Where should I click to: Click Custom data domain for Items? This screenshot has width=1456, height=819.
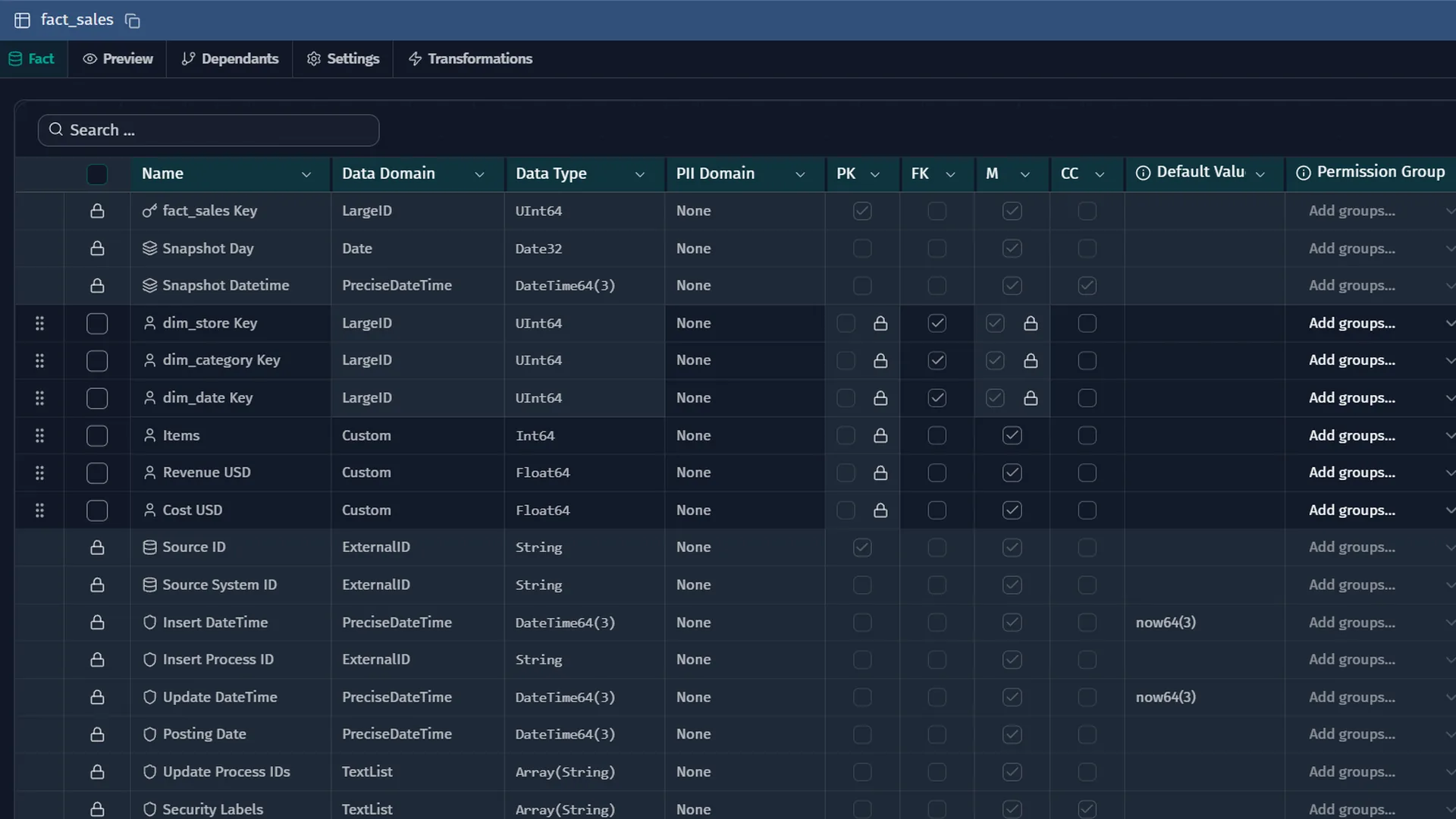(x=366, y=435)
